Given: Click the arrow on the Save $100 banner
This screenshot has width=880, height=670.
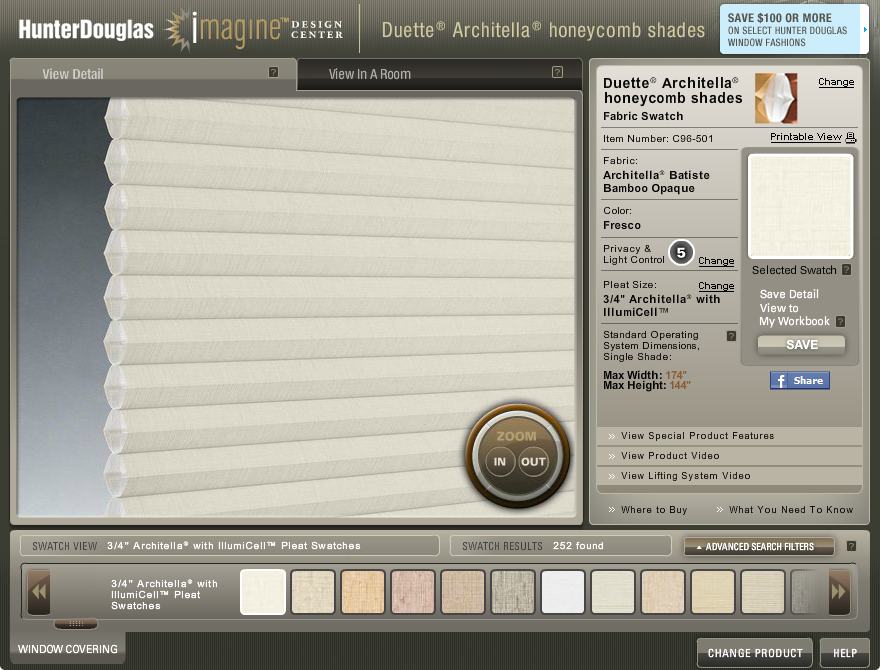Looking at the screenshot, I should click(865, 30).
